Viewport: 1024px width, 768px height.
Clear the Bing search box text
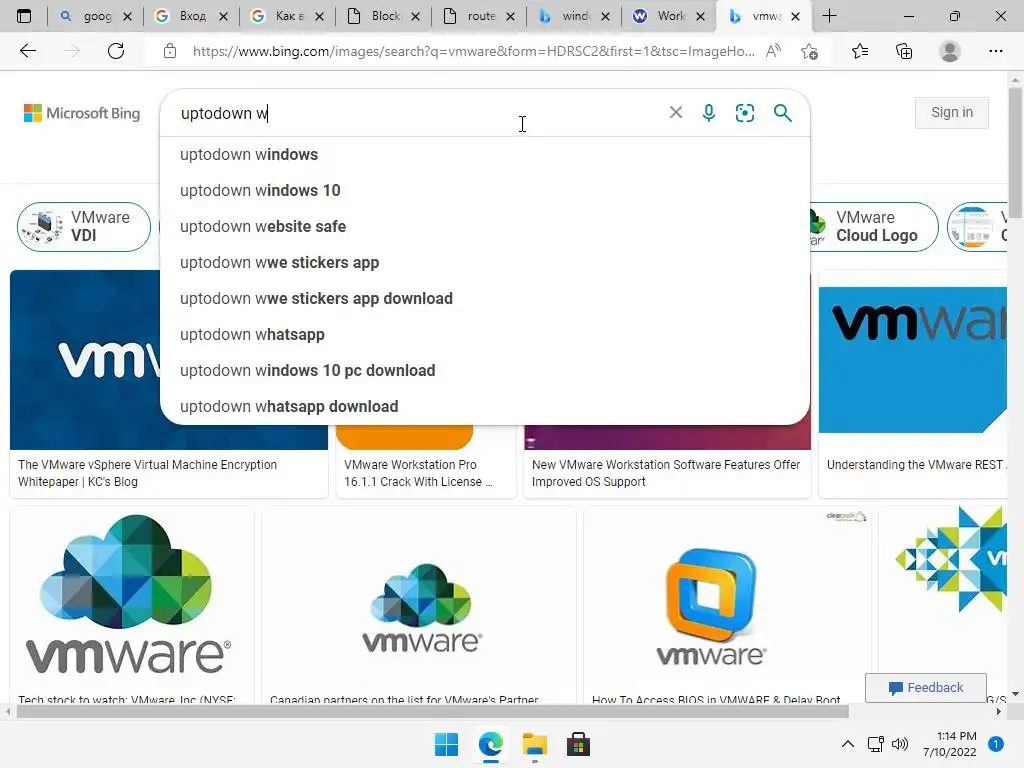click(x=676, y=112)
